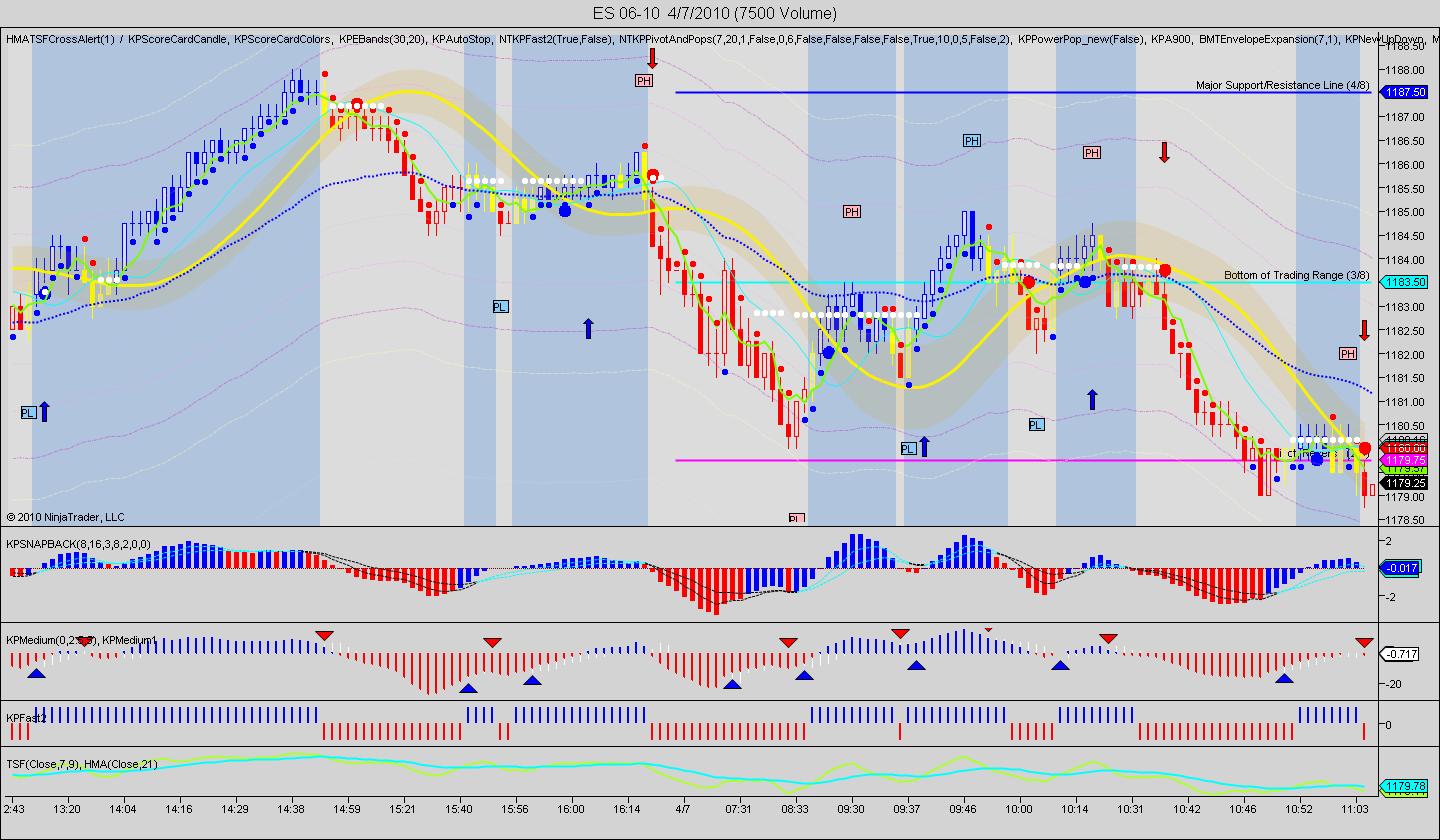Click the blue up arrow right of the 09:37 PL label
The image size is (1440, 840).
[x=924, y=446]
